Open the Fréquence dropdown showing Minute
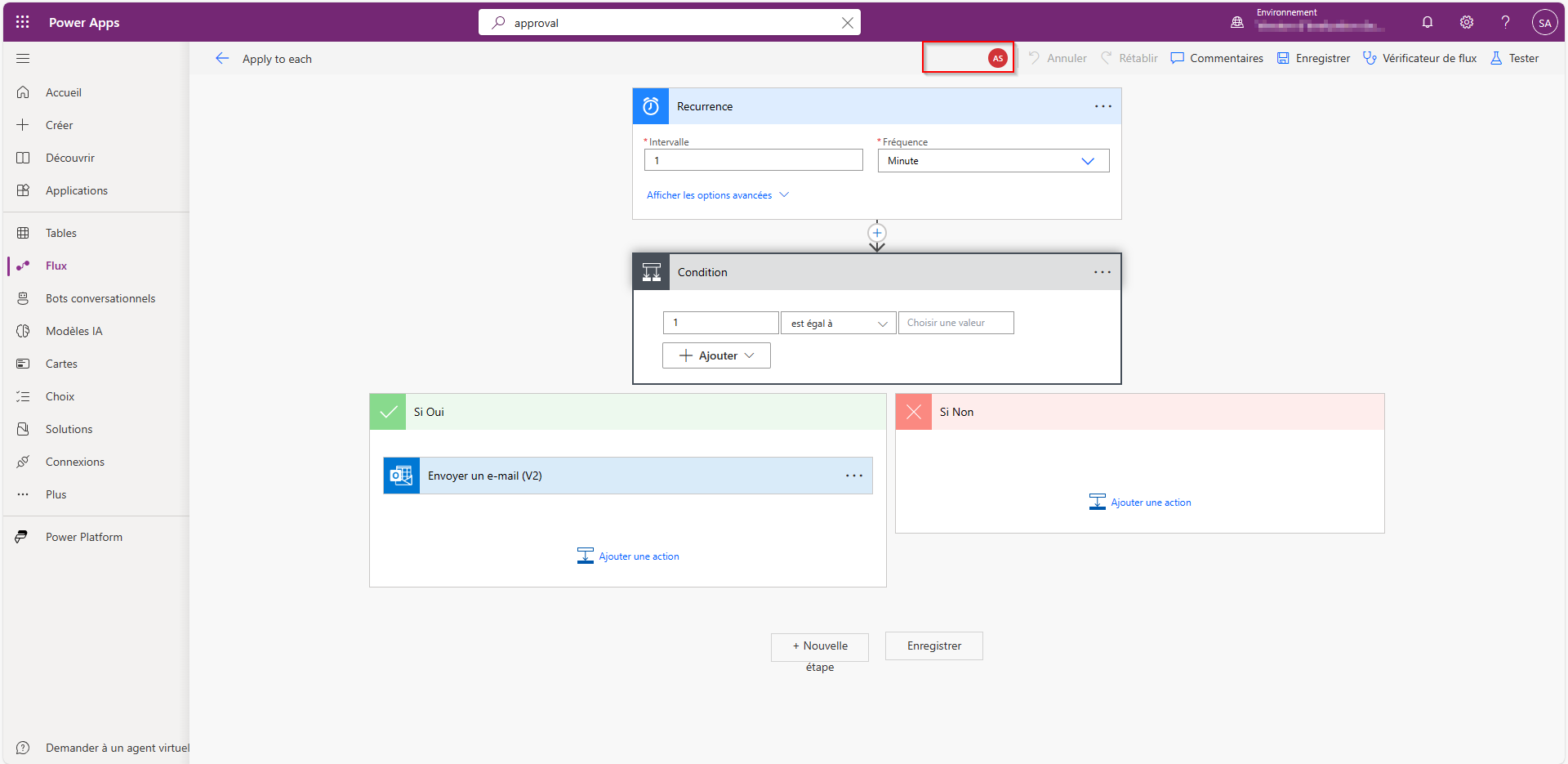Image resolution: width=1568 pixels, height=764 pixels. 993,160
